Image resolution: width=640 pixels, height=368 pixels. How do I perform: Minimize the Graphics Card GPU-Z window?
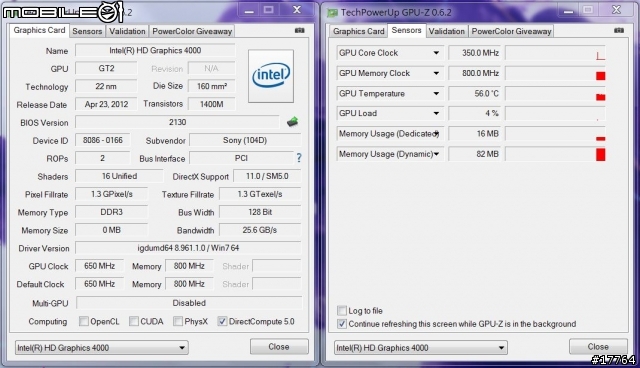coord(249,11)
